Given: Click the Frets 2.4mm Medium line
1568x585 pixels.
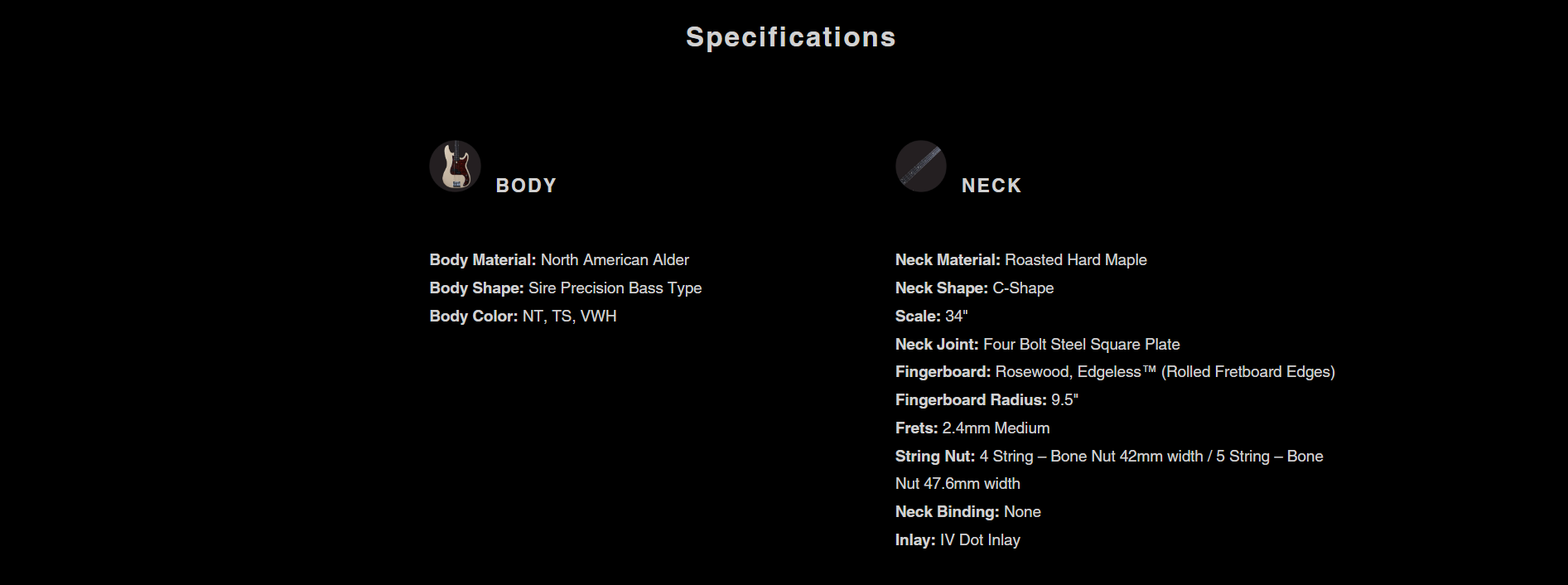Looking at the screenshot, I should [972, 428].
